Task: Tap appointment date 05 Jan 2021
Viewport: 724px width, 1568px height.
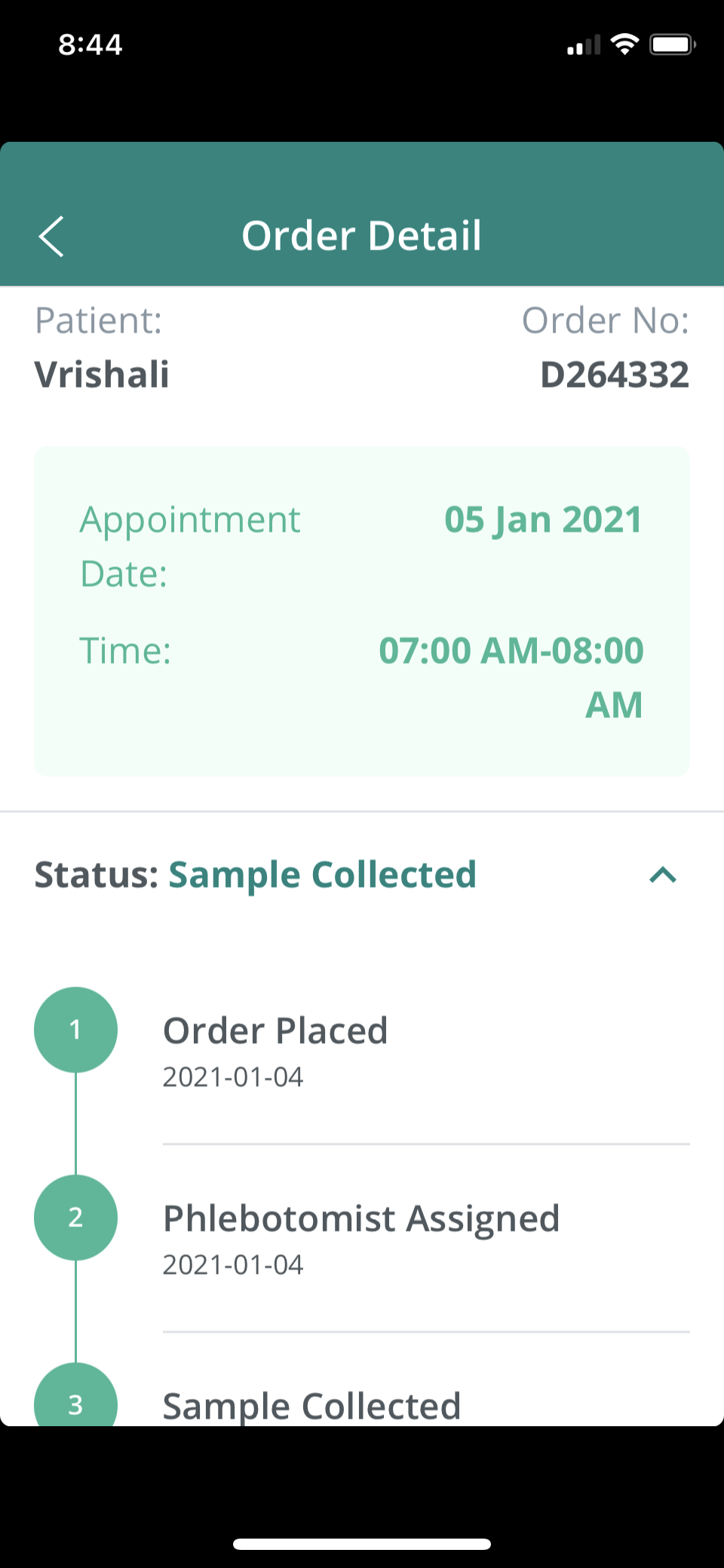Action: (543, 520)
